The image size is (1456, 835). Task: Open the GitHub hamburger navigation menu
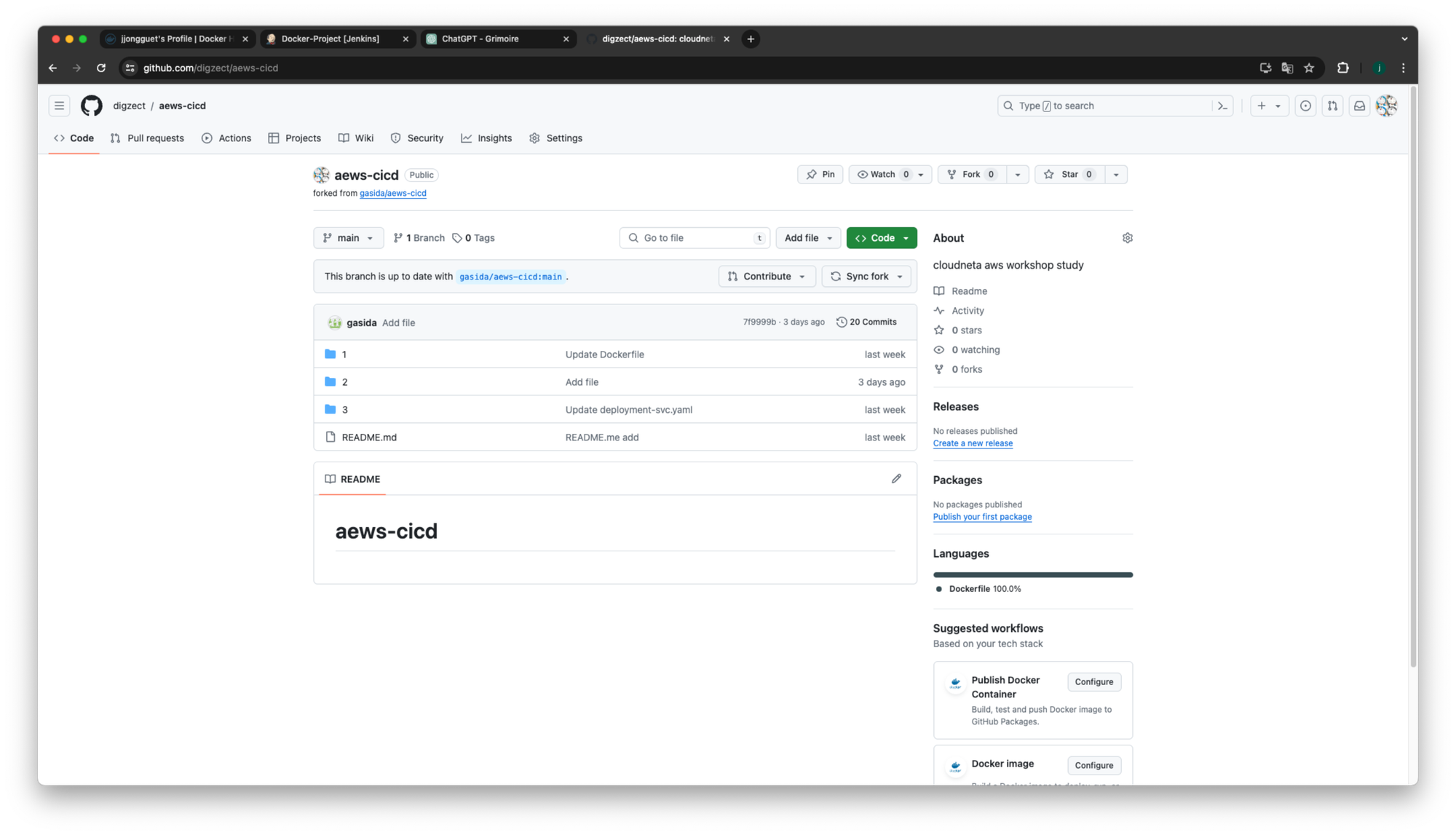pyautogui.click(x=59, y=106)
